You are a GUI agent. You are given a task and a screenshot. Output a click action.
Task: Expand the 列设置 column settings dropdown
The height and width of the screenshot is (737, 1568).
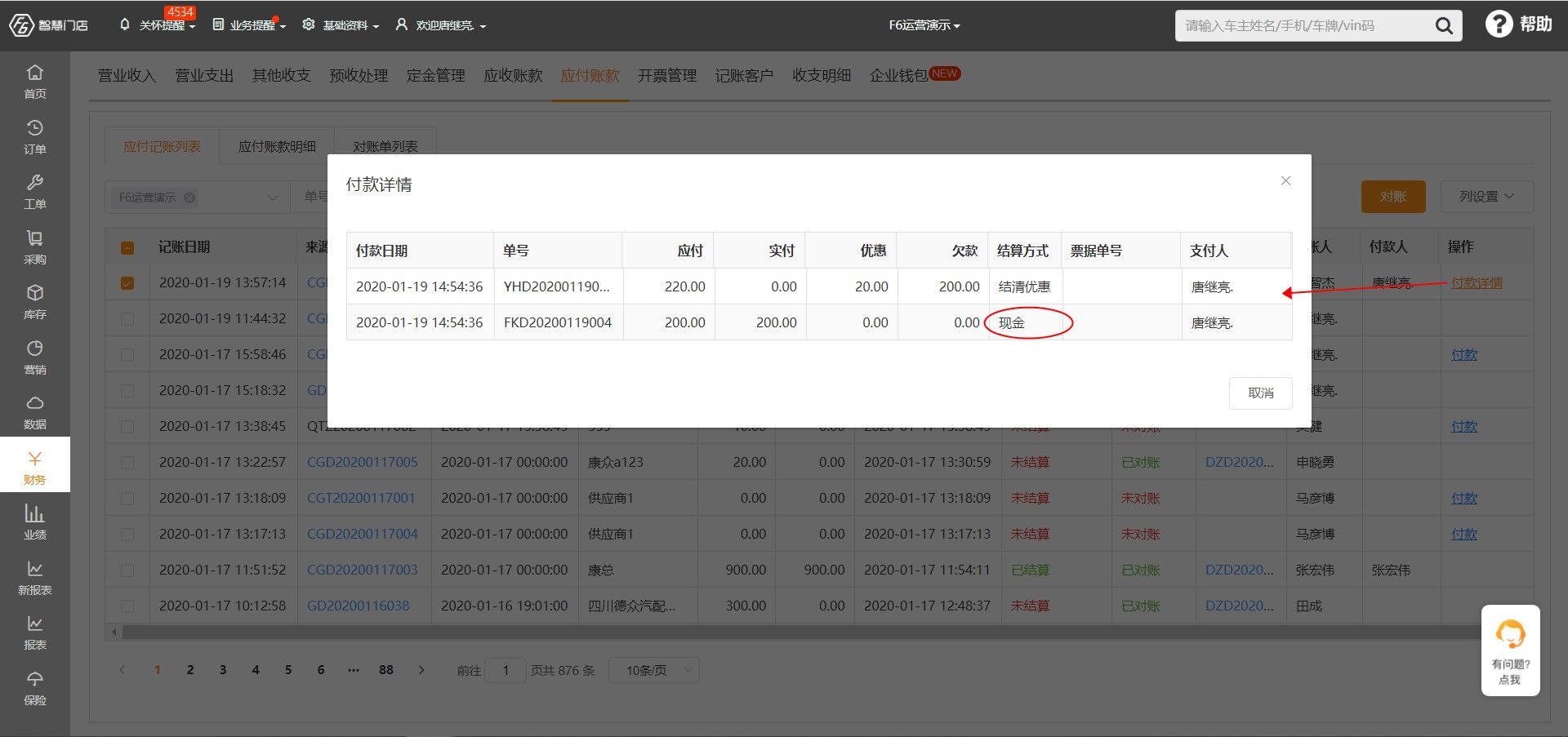point(1486,197)
